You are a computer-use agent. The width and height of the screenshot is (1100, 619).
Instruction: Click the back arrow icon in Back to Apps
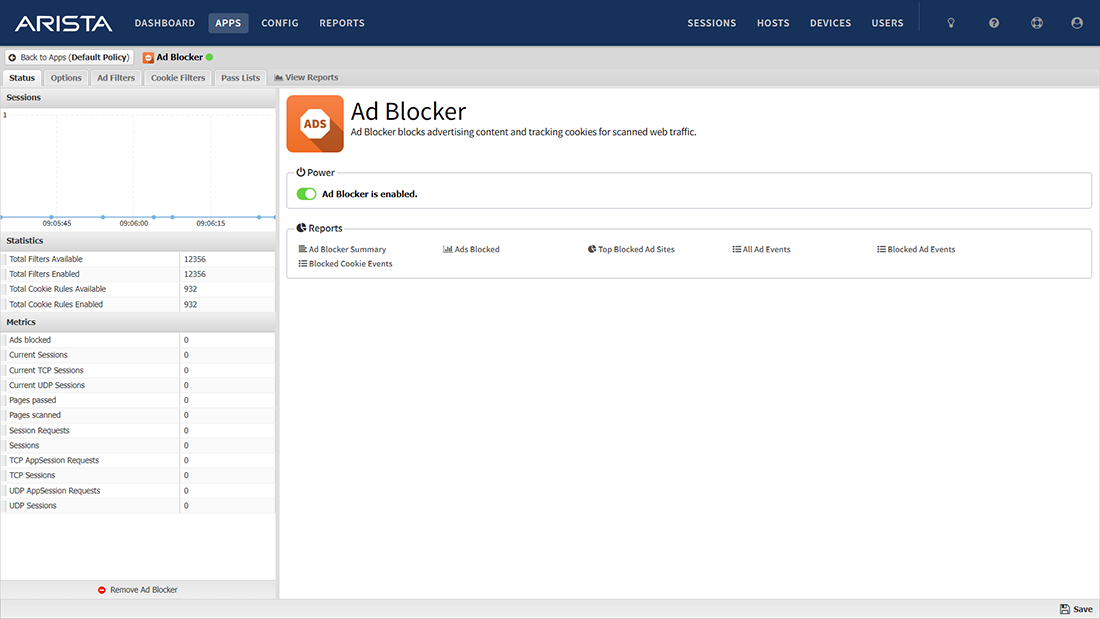click(12, 58)
